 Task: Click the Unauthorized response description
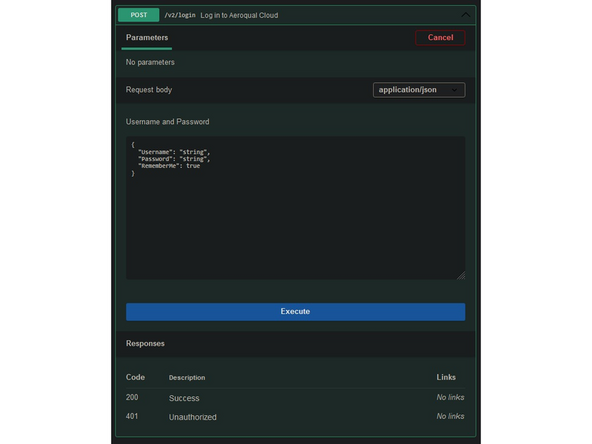pos(193,417)
